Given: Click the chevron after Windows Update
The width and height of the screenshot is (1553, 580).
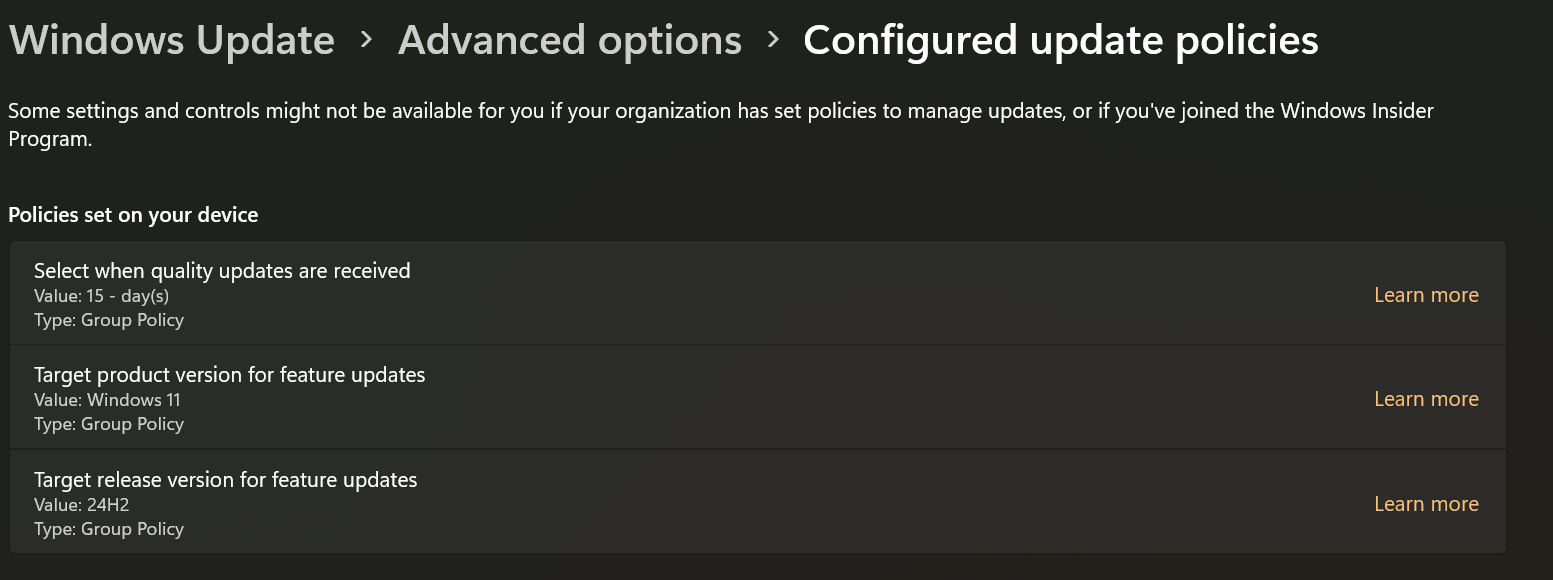Looking at the screenshot, I should [366, 40].
